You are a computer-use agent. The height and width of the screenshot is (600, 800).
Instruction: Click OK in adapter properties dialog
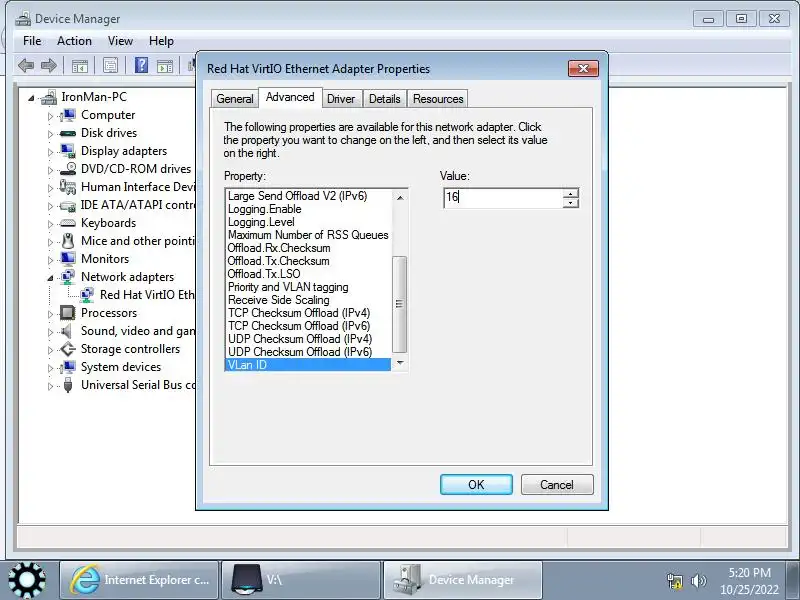click(x=476, y=485)
